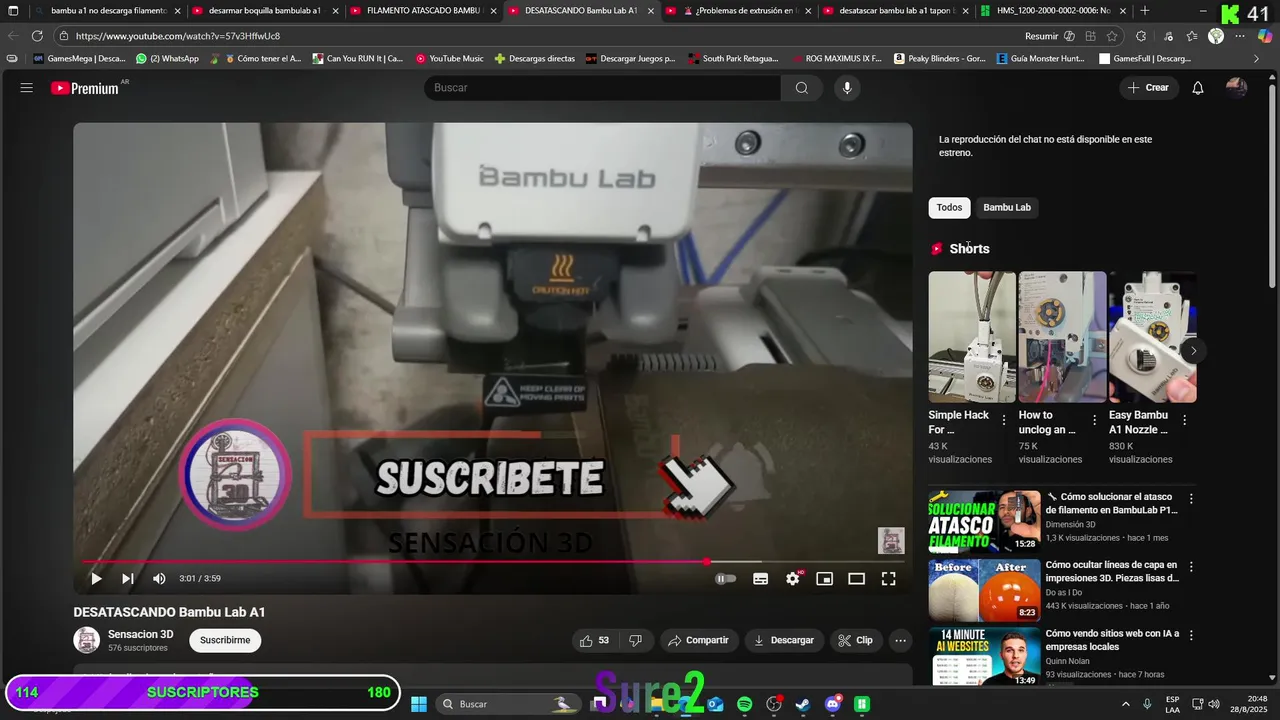Enter fullscreen video mode
1280x720 pixels.
tap(888, 578)
